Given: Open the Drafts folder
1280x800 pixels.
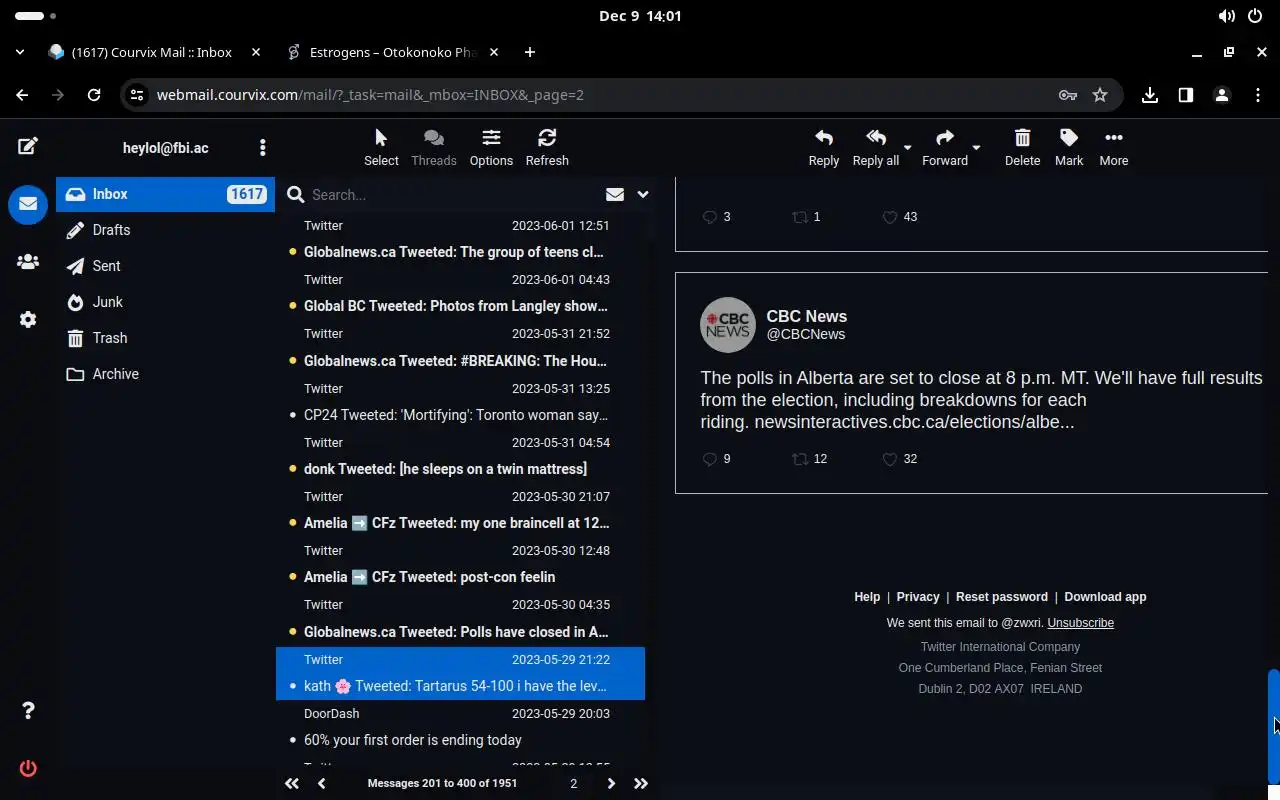Looking at the screenshot, I should pyautogui.click(x=165, y=230).
